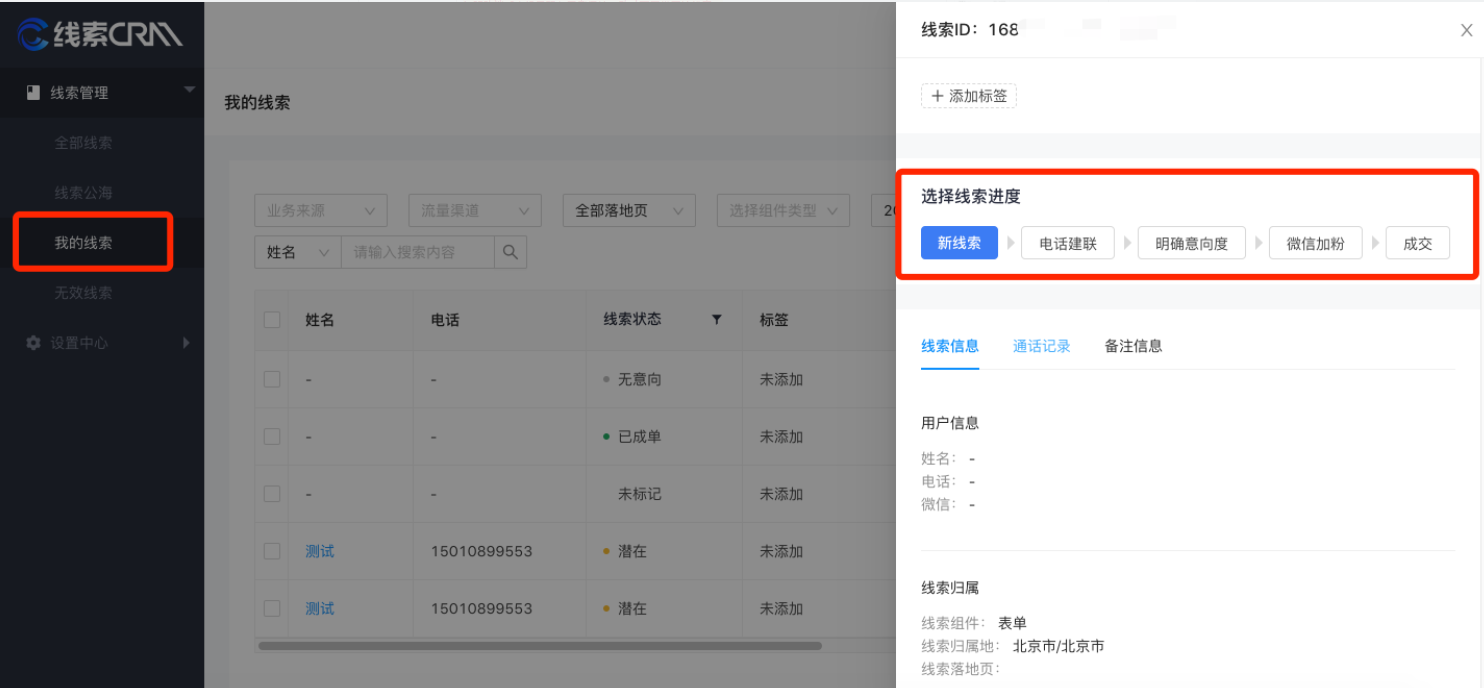Viewport: 1484px width, 688px height.
Task: Click the search magnifier icon
Action: click(x=510, y=252)
